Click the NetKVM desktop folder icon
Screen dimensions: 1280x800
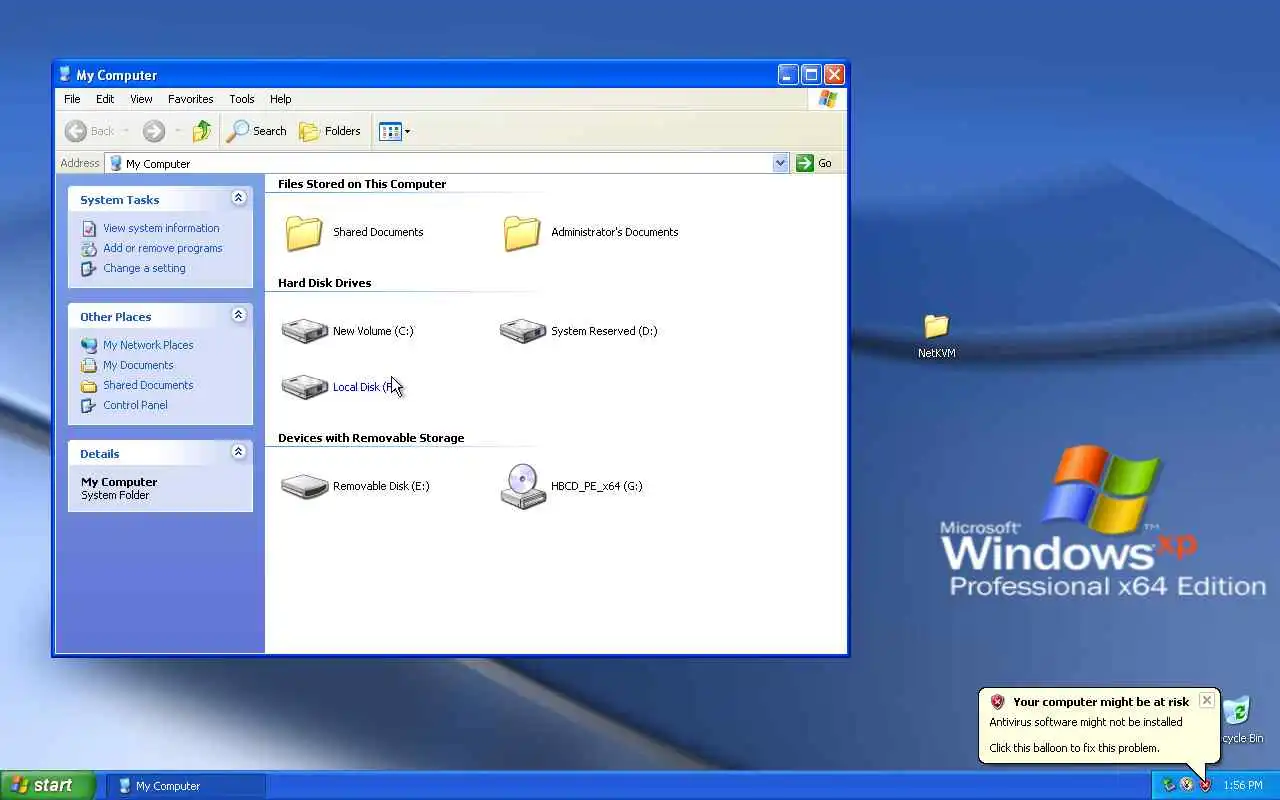(937, 327)
